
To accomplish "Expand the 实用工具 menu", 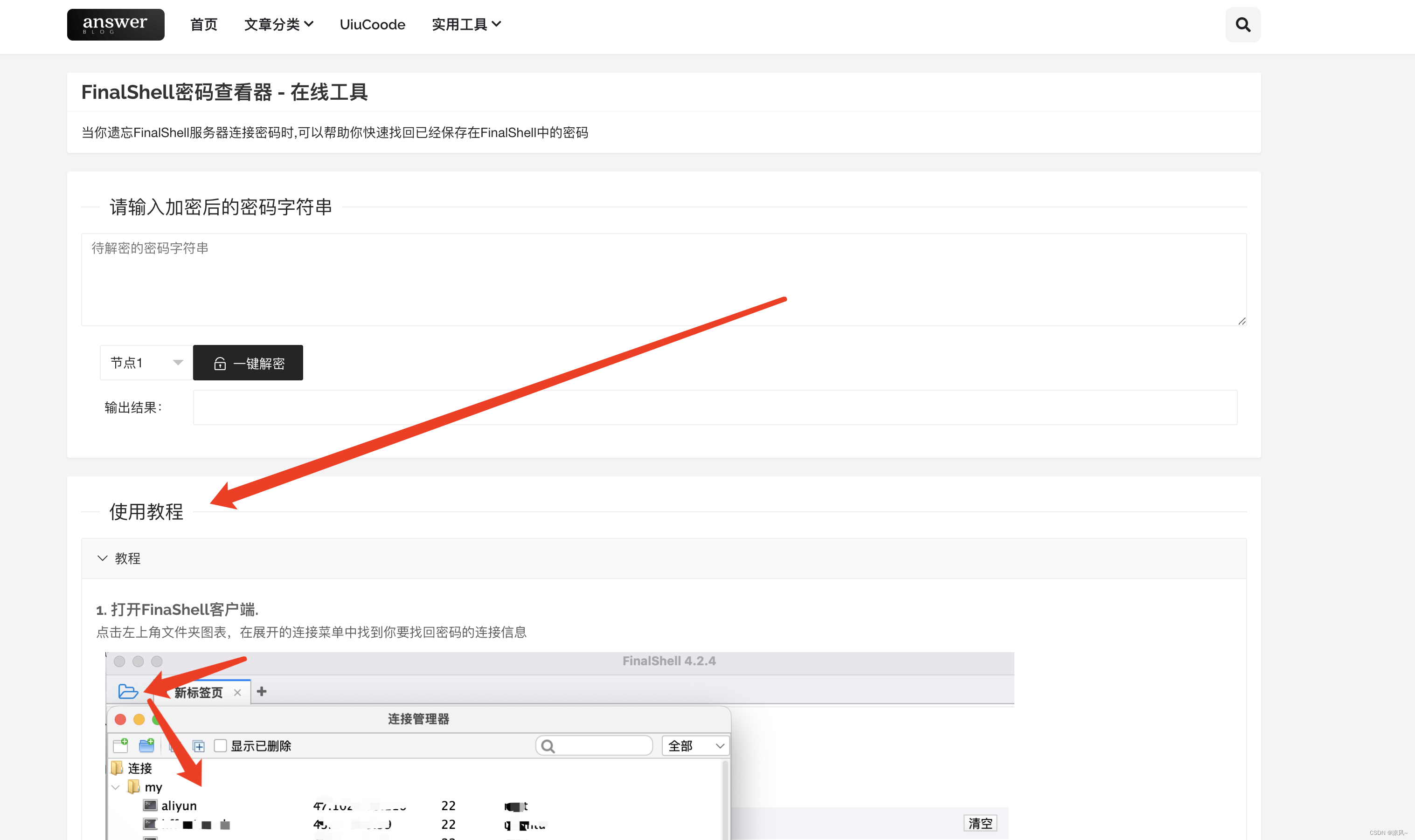I will point(466,24).
